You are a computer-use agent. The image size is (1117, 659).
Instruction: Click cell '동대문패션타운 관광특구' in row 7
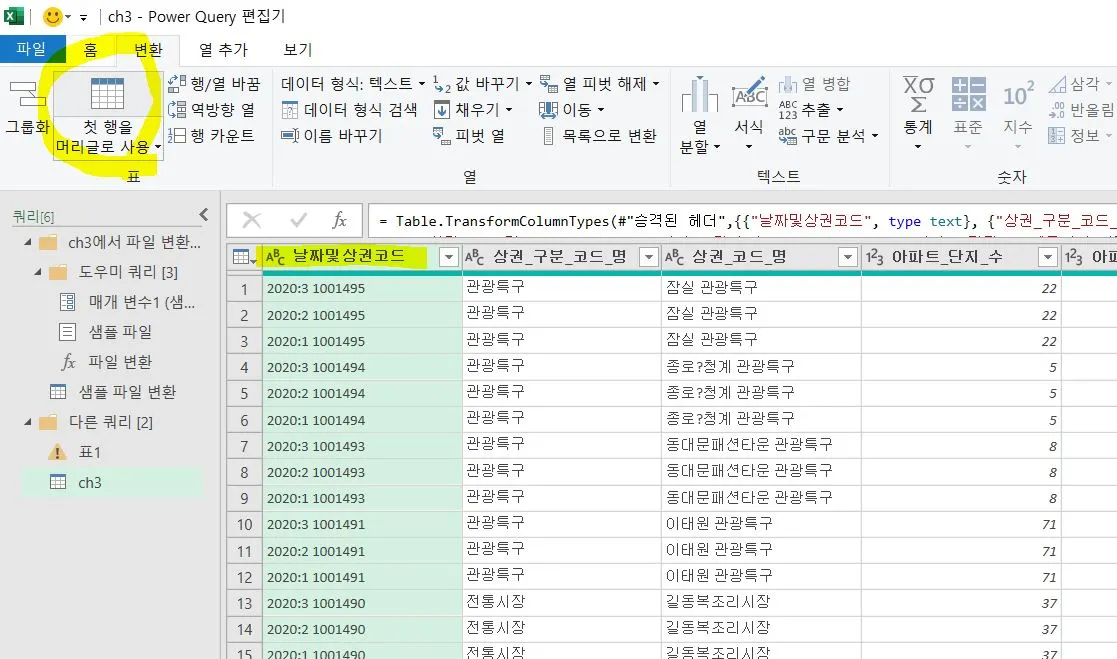tap(761, 446)
